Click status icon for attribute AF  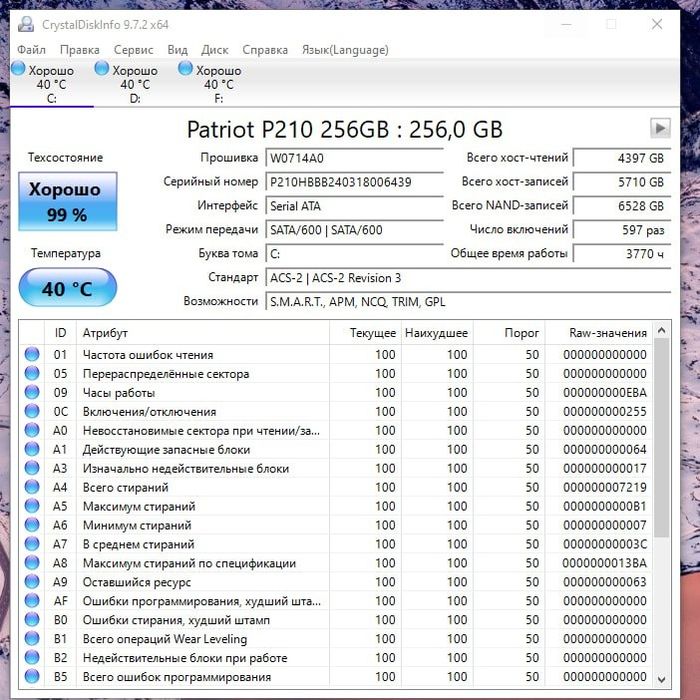coord(32,600)
